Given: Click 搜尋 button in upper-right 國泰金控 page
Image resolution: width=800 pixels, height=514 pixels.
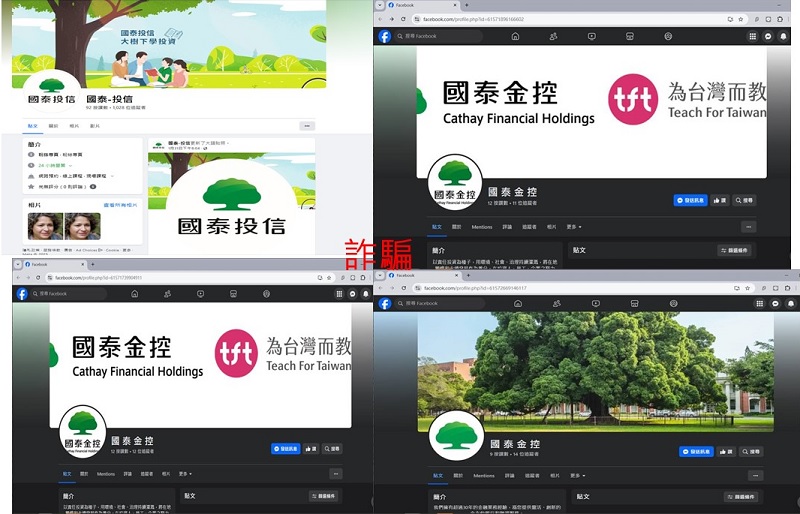Looking at the screenshot, I should tap(744, 200).
